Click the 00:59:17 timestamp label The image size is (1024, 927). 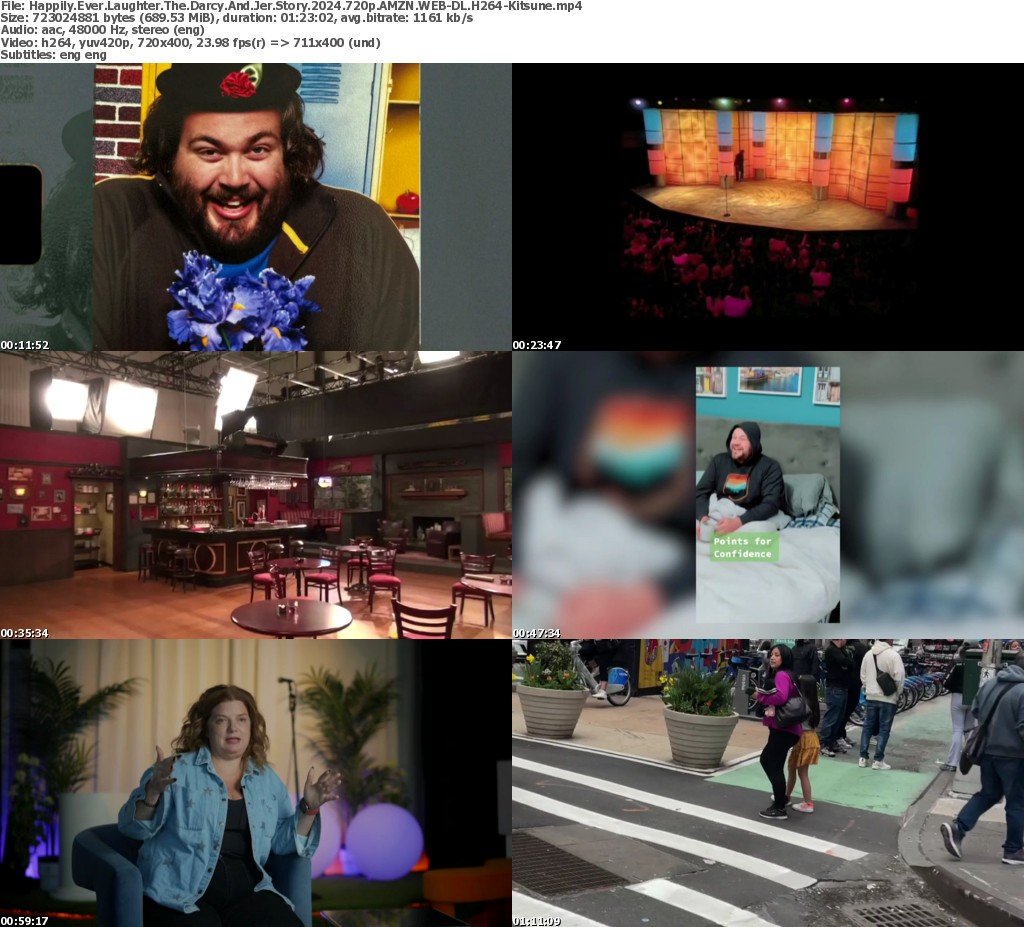click(x=25, y=921)
